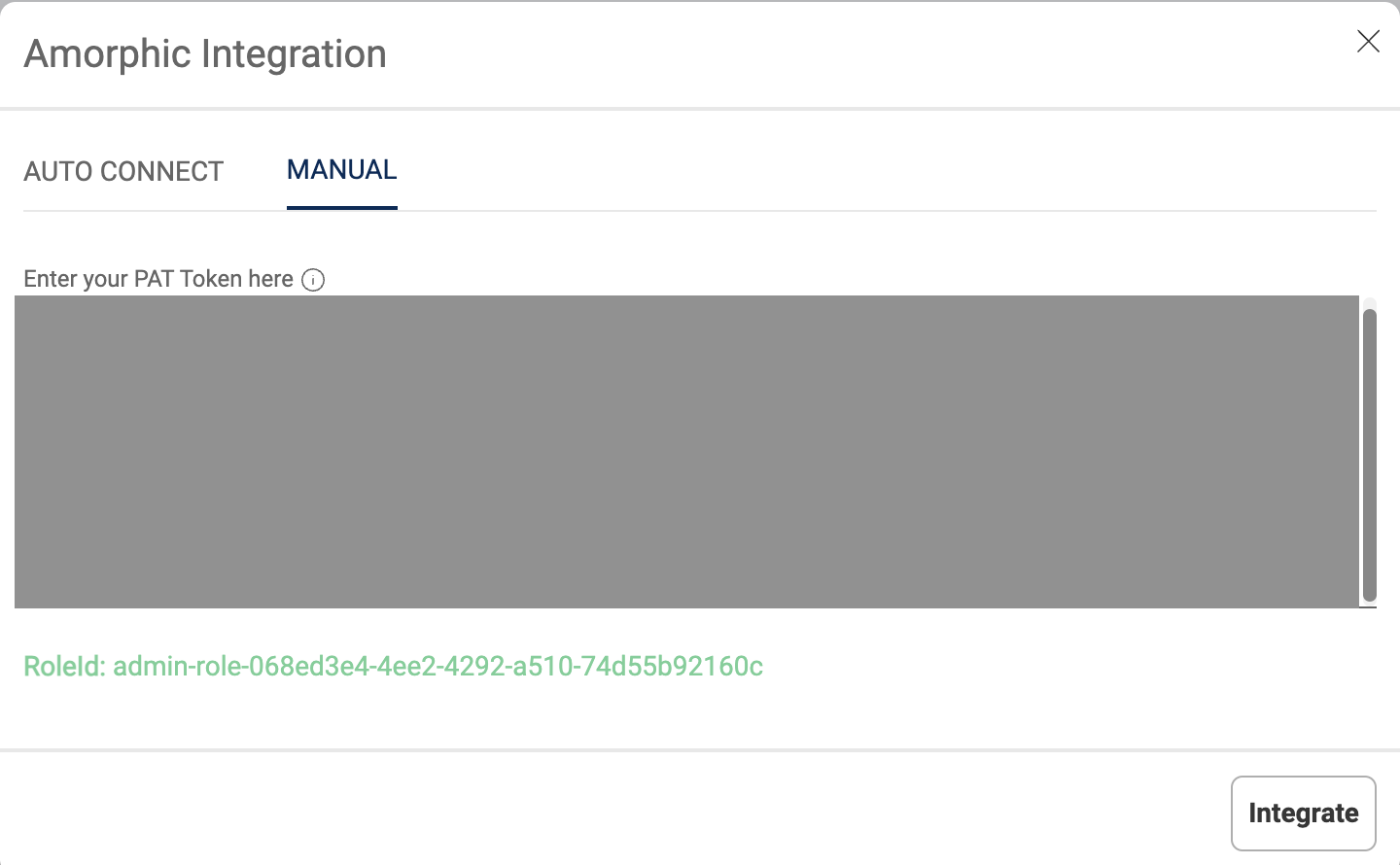Submit the token via Integrate
The height and width of the screenshot is (865, 1400).
tap(1304, 813)
